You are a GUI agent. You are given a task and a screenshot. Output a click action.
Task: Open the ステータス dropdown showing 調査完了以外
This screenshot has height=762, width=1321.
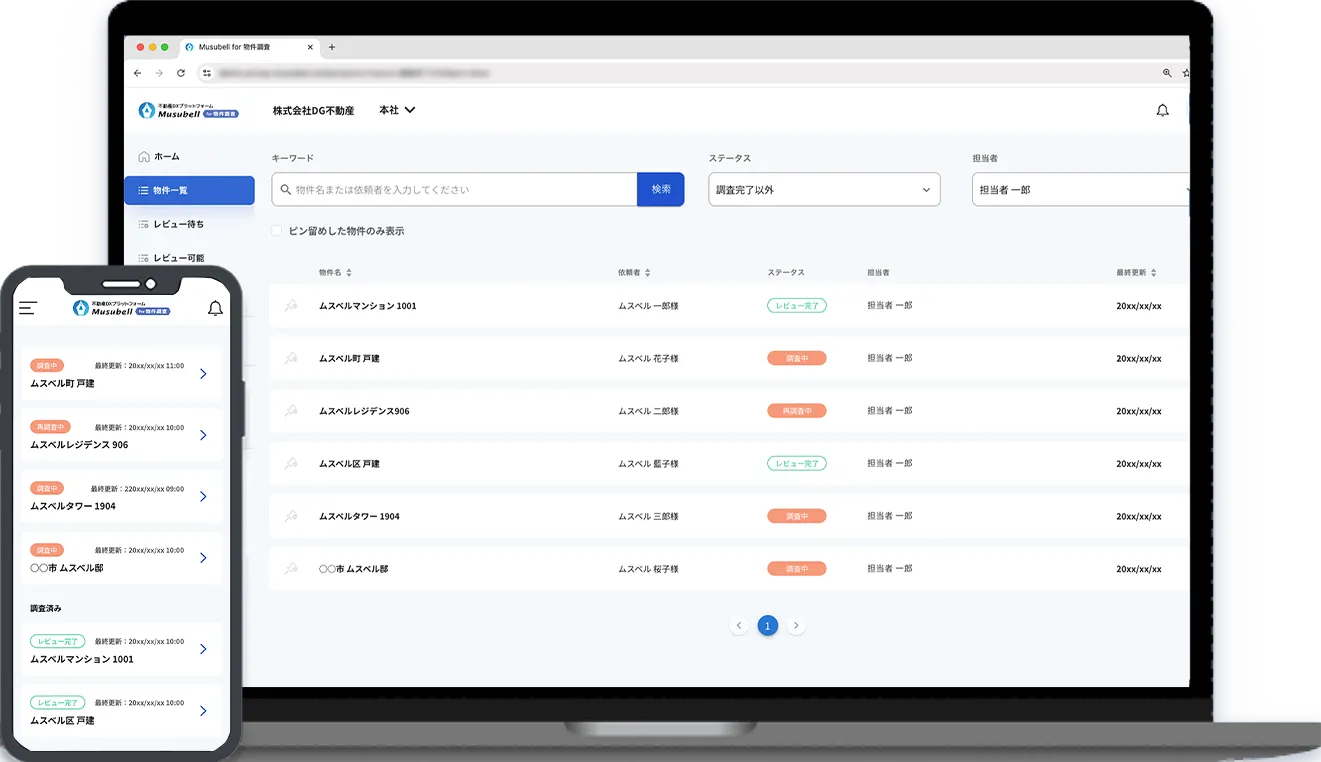pos(823,189)
